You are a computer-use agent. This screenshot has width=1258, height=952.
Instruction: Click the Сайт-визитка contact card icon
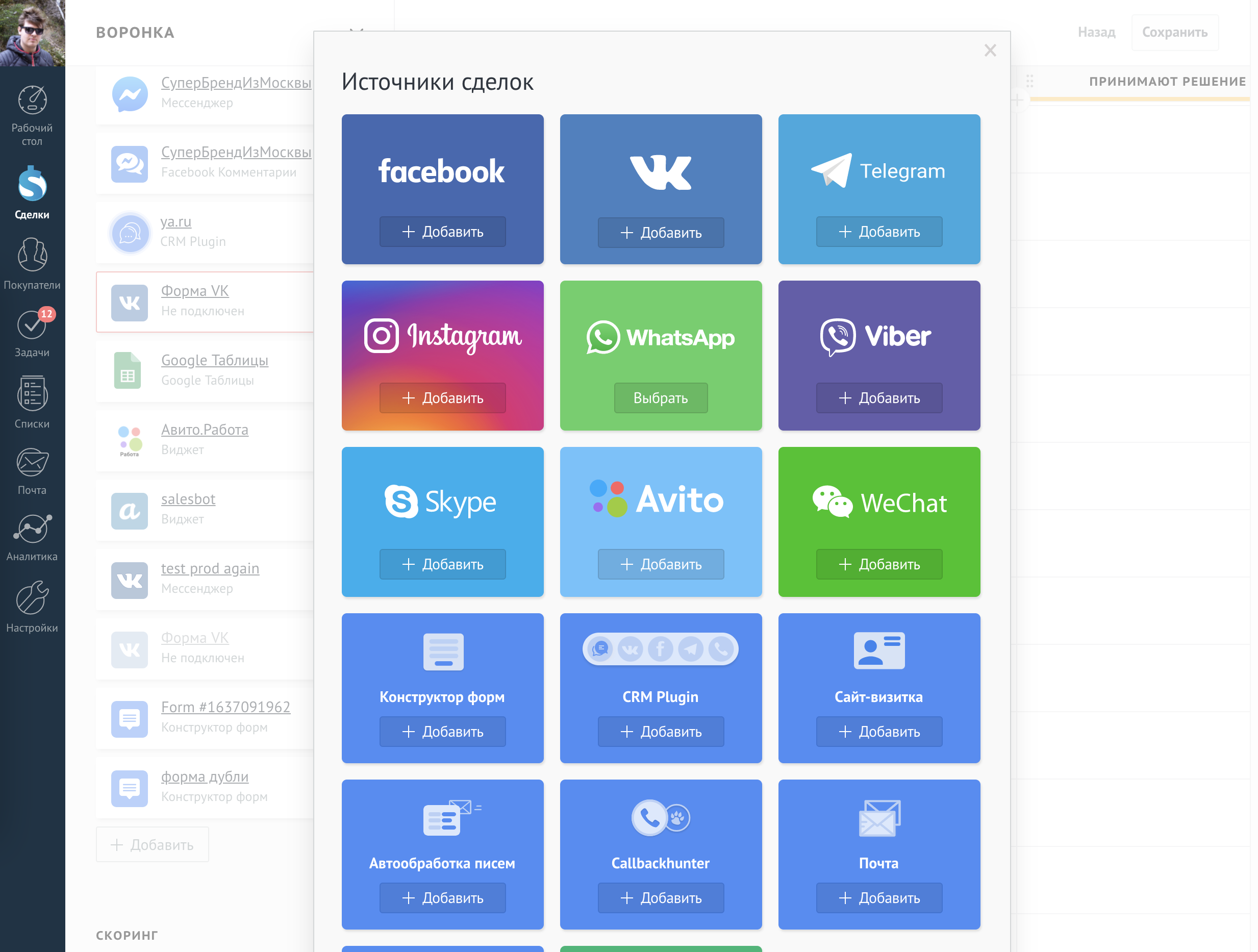879,650
